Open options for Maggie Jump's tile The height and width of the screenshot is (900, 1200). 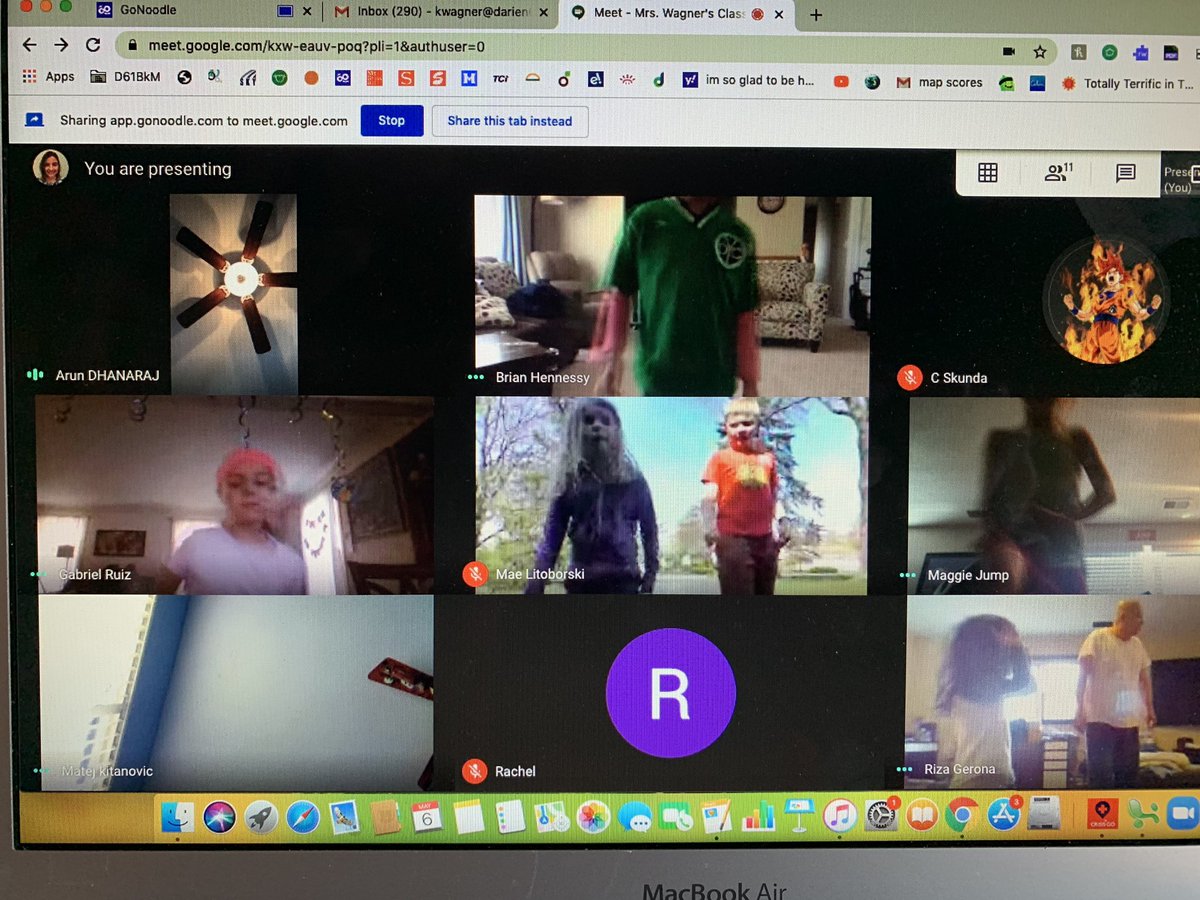tap(907, 573)
